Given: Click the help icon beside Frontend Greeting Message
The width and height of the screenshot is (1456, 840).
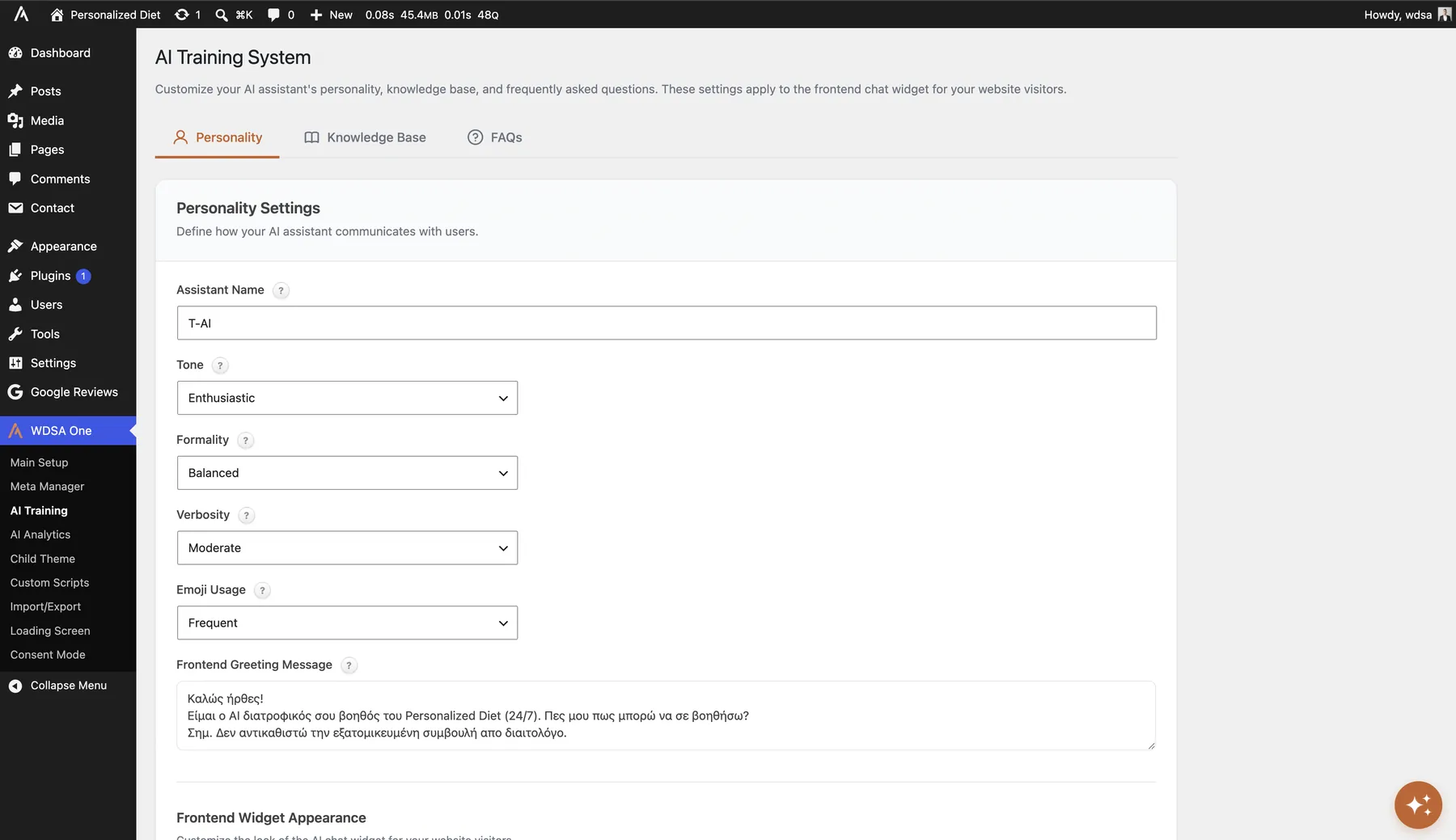Looking at the screenshot, I should coord(349,665).
